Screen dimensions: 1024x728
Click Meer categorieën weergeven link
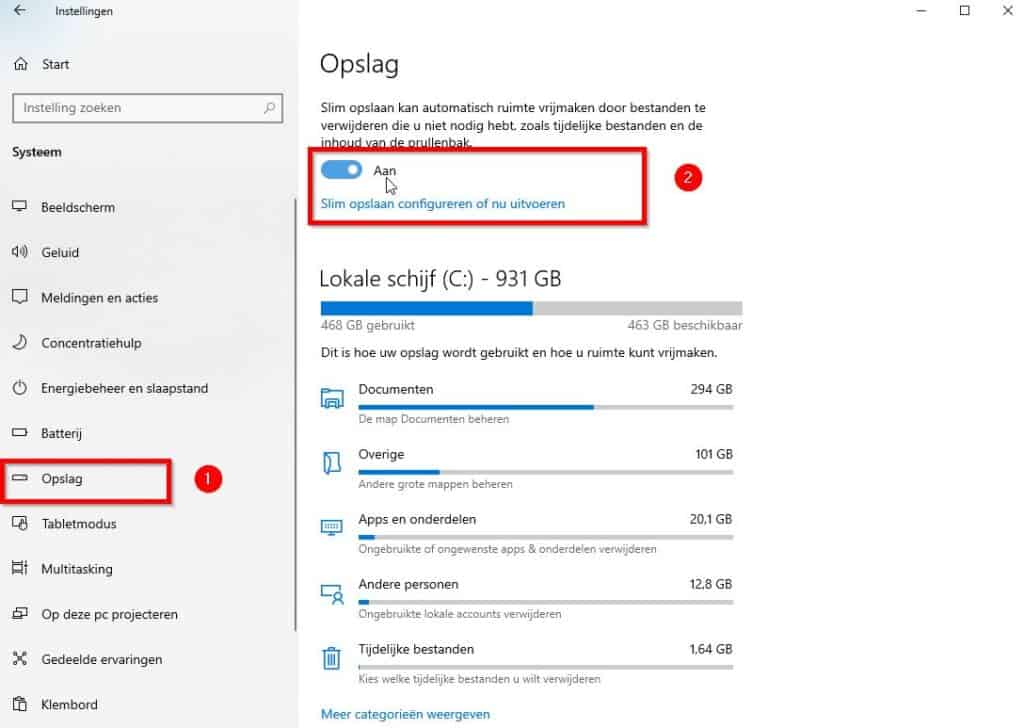pyautogui.click(x=405, y=714)
